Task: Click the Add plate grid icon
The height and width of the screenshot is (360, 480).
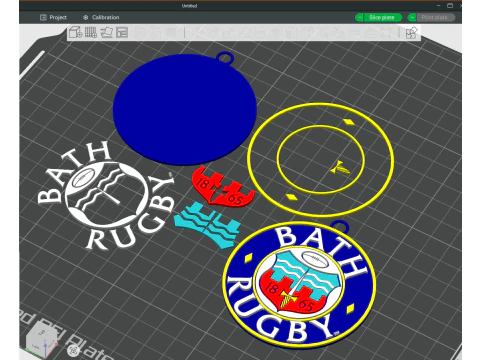Action: 91,33
